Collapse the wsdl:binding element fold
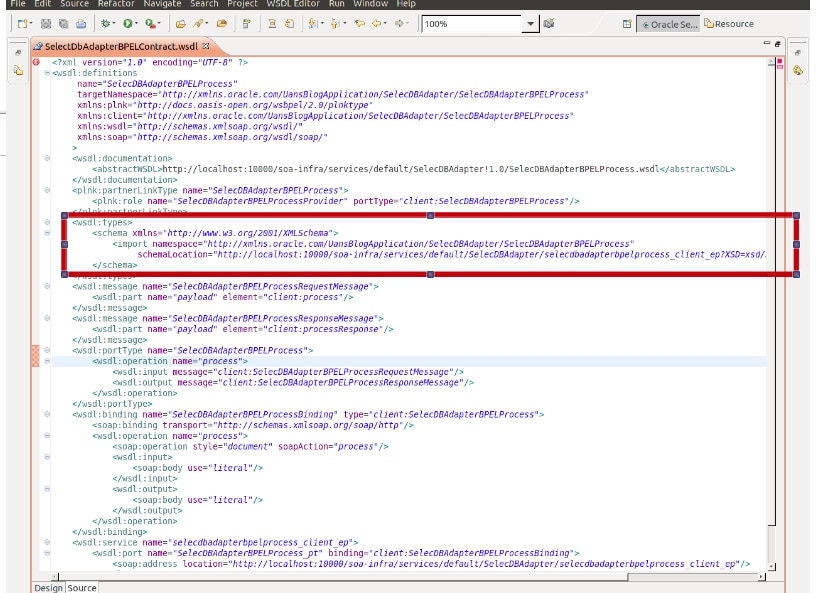Image resolution: width=817 pixels, height=593 pixels. tap(47, 414)
